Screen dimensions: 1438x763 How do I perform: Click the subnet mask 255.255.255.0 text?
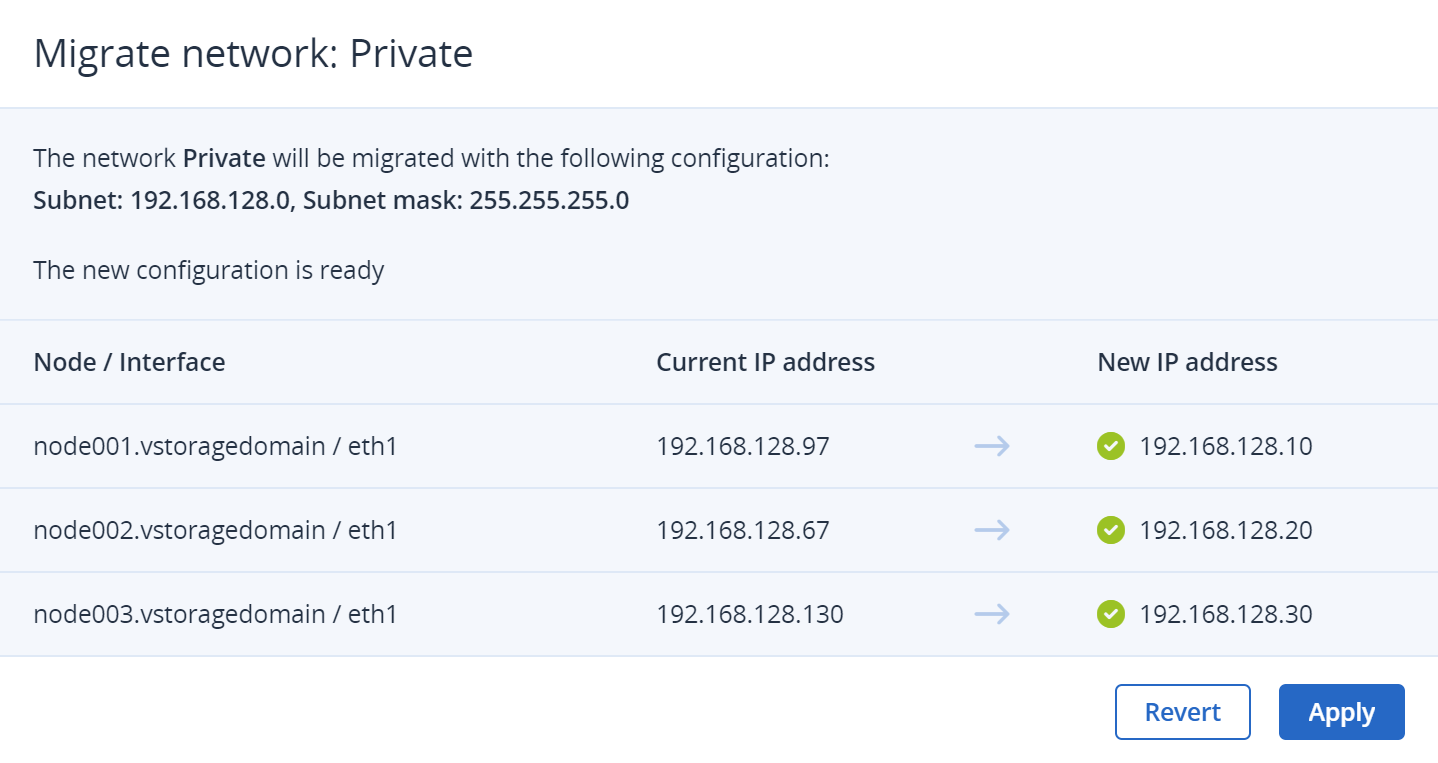coord(548,200)
